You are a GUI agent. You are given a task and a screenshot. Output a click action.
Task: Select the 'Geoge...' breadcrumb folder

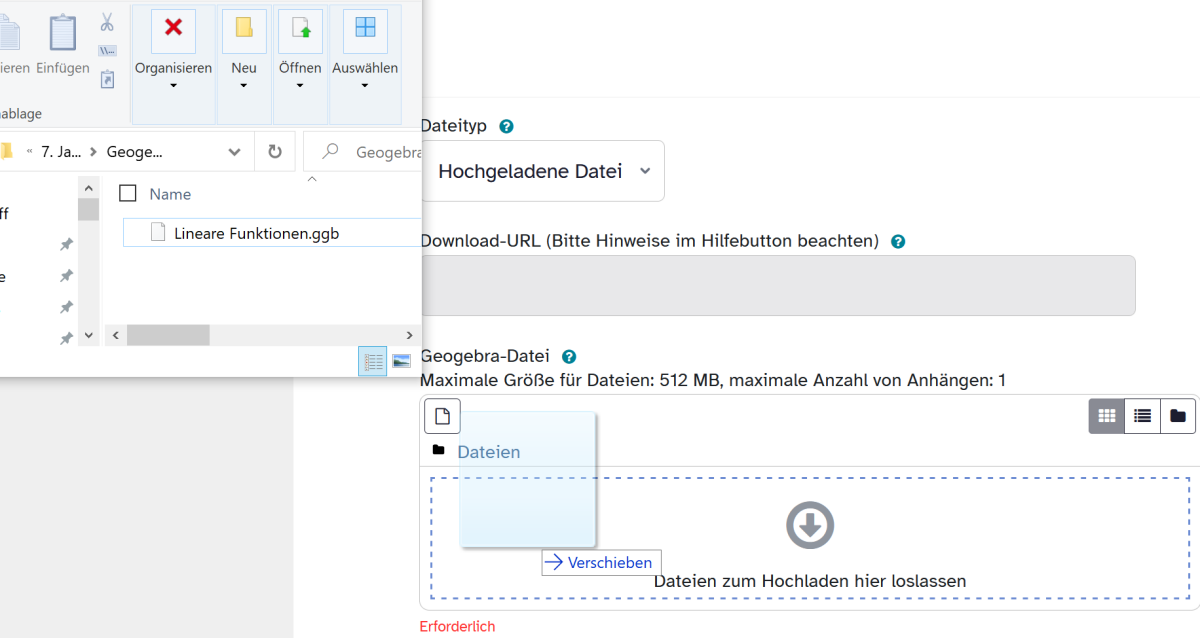point(134,152)
